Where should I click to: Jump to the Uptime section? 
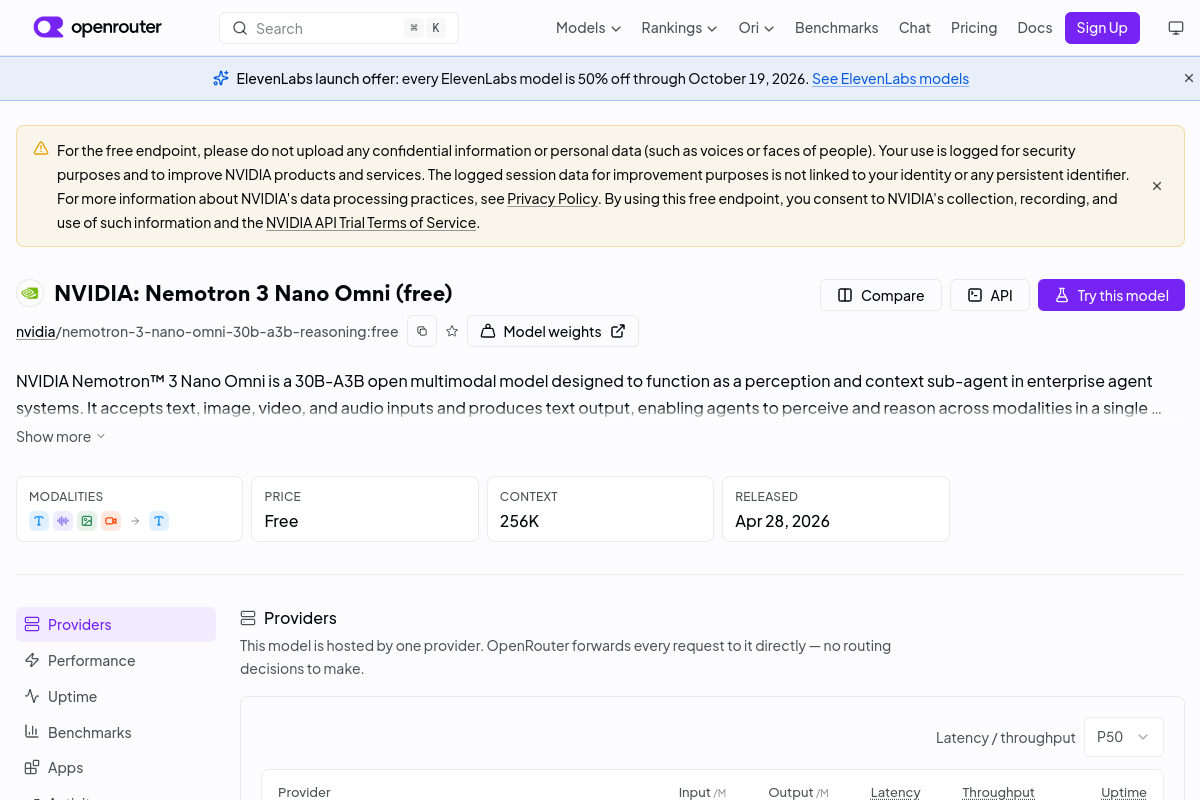coord(116,697)
